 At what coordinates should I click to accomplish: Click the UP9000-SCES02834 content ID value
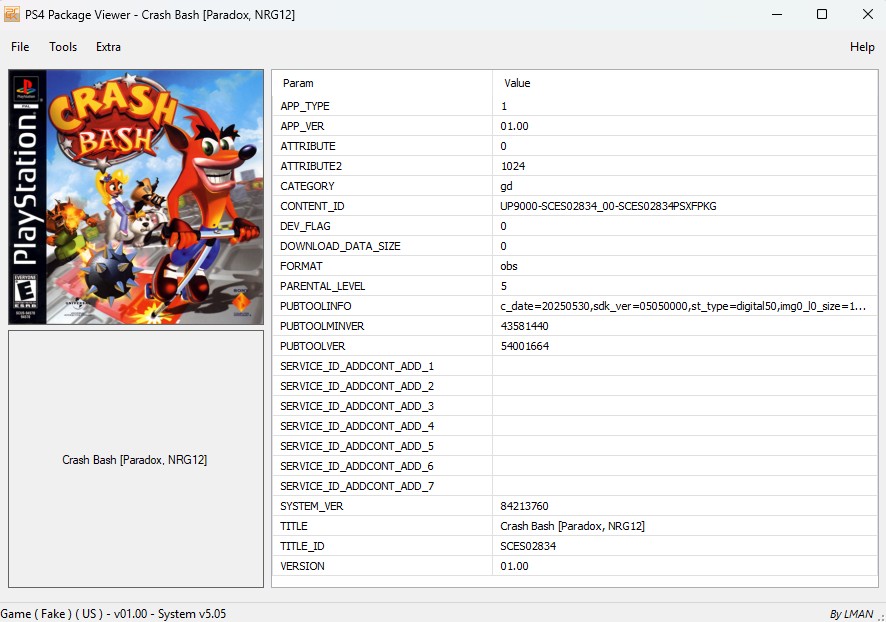(x=608, y=206)
